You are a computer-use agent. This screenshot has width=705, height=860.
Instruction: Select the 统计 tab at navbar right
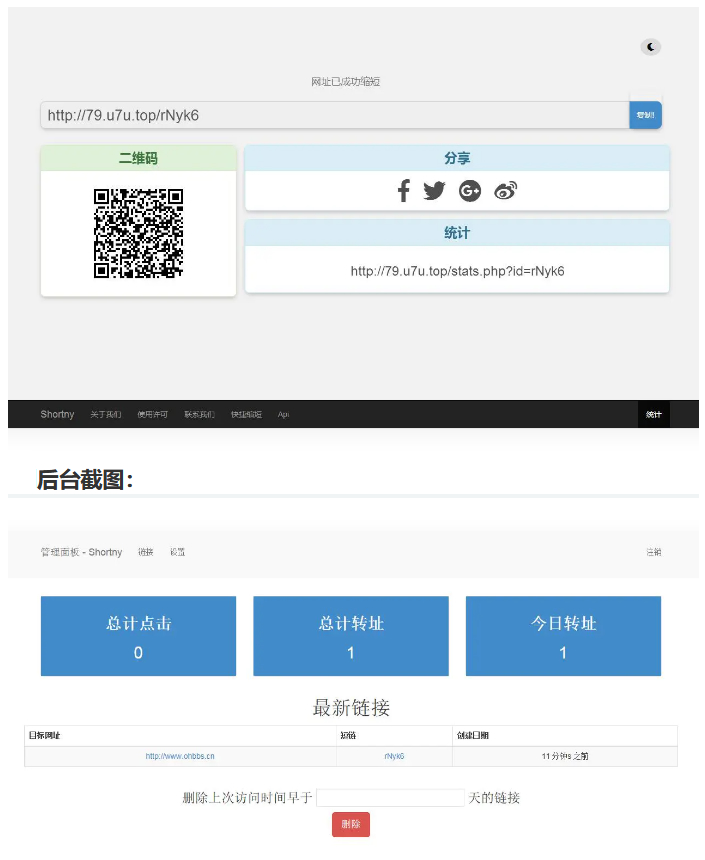point(653,414)
